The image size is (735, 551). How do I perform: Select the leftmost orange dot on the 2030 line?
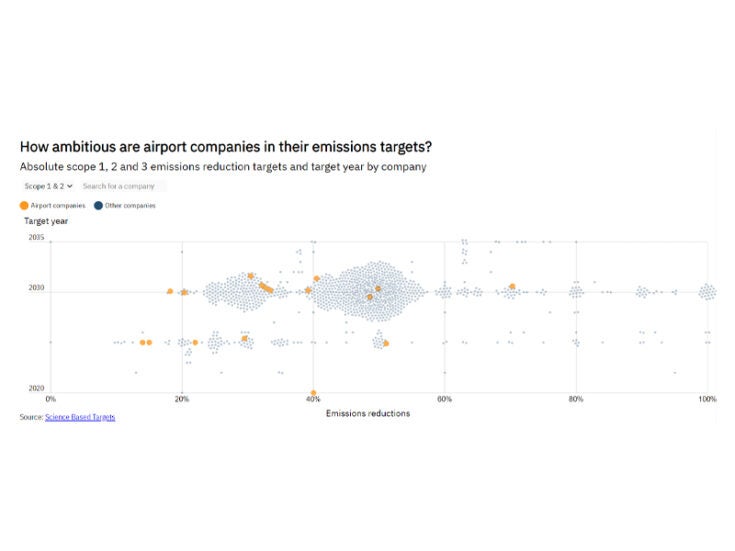170,291
